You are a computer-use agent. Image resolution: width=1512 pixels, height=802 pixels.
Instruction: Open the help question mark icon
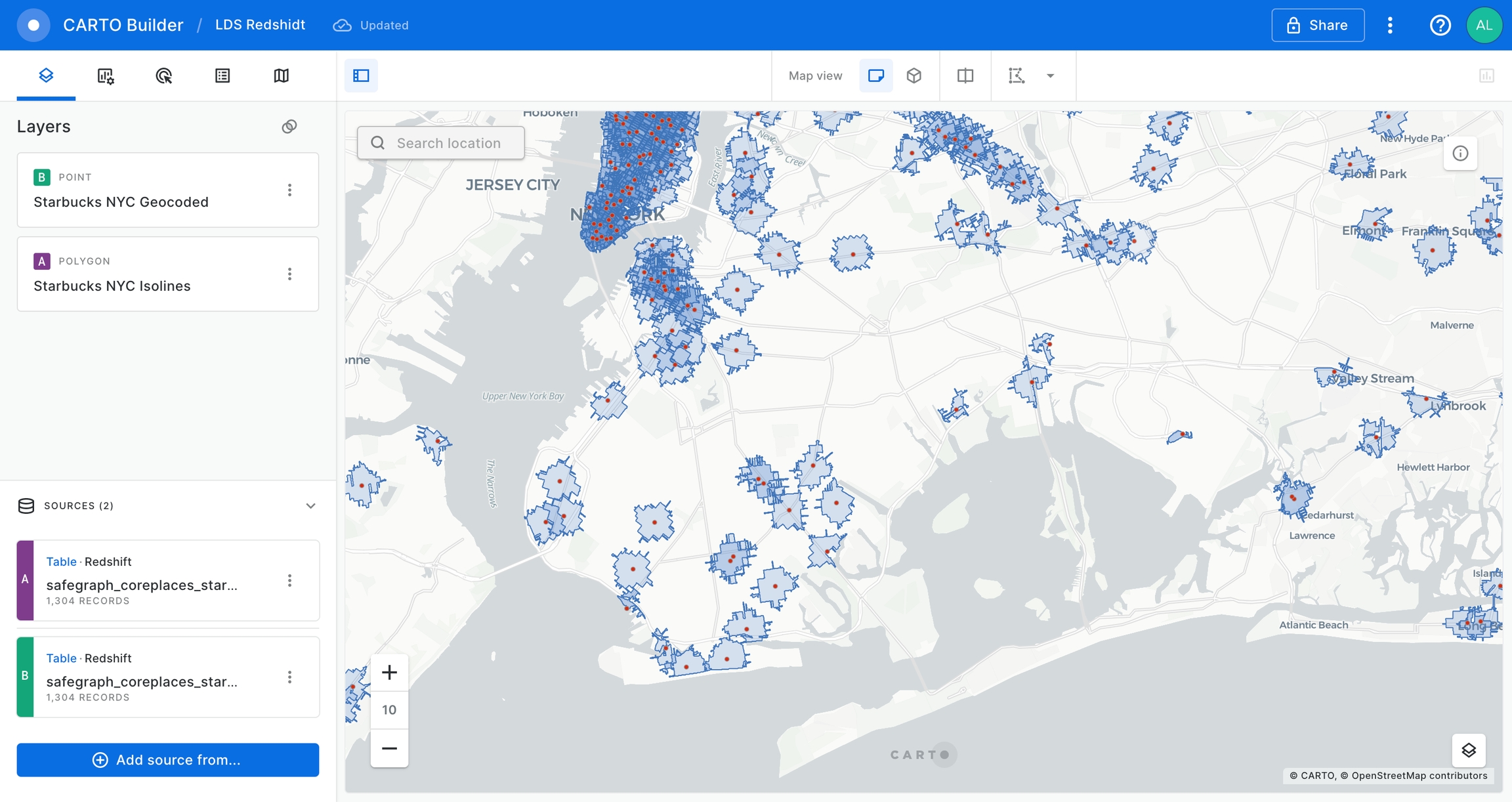(x=1440, y=26)
